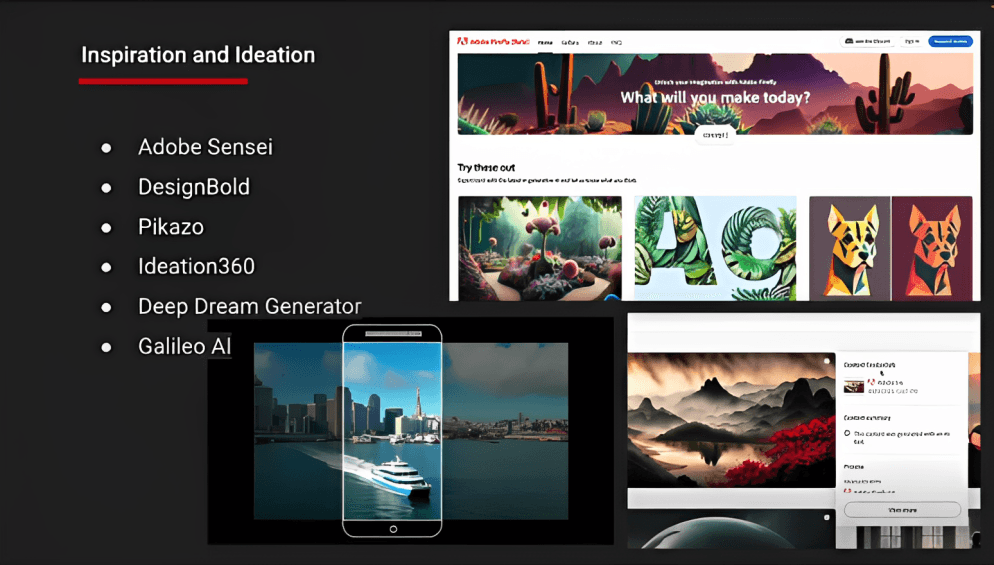Click the blue Request access button
994x565 pixels.
click(x=950, y=41)
